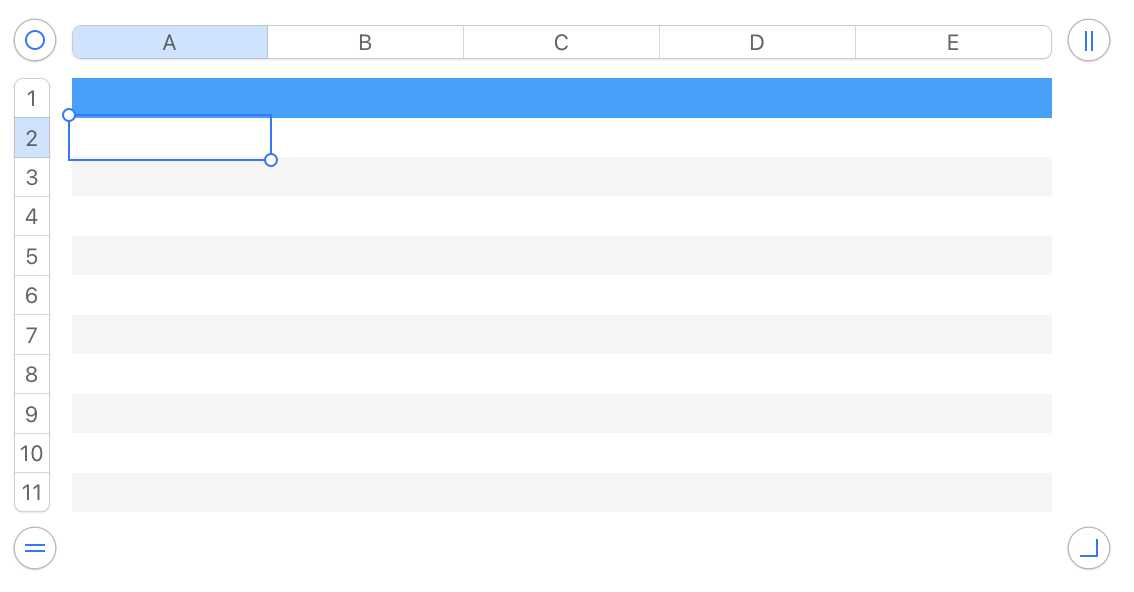Select column D header

(x=757, y=43)
